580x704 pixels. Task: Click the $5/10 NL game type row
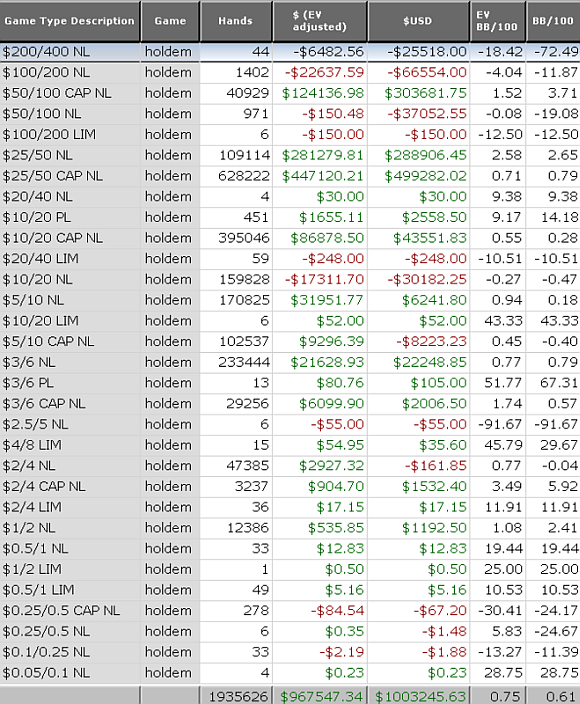click(290, 300)
